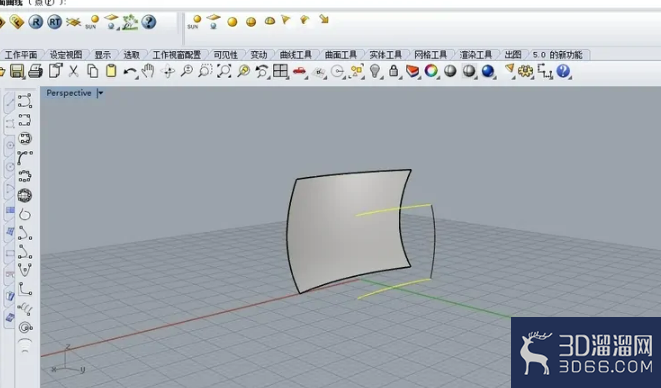This screenshot has height=388, width=661.
Task: Switch to the 出图 tab
Action: tap(513, 55)
